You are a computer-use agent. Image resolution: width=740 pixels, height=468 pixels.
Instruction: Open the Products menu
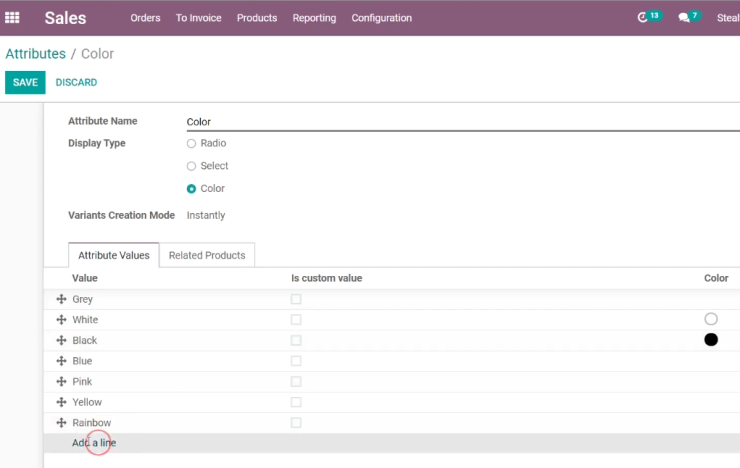tap(257, 18)
